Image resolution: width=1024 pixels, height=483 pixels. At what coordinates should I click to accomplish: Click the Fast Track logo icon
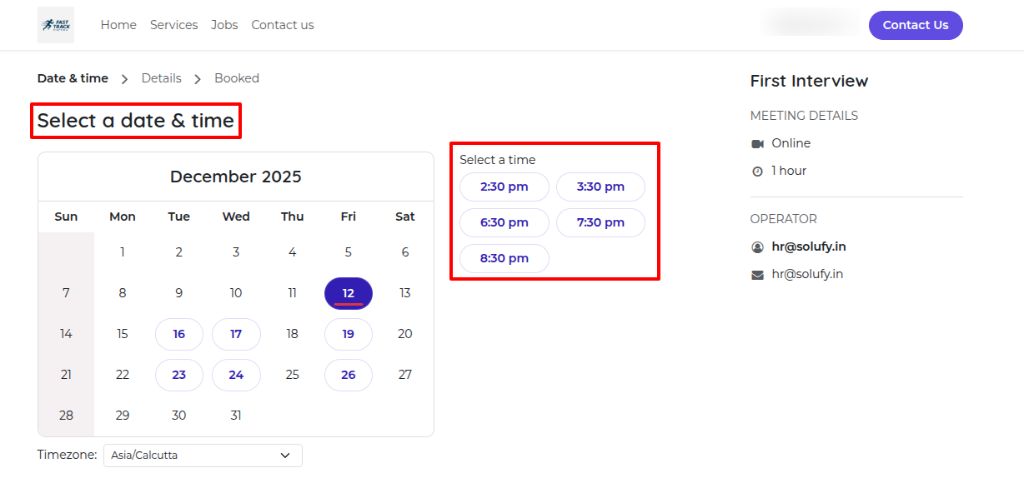point(55,25)
